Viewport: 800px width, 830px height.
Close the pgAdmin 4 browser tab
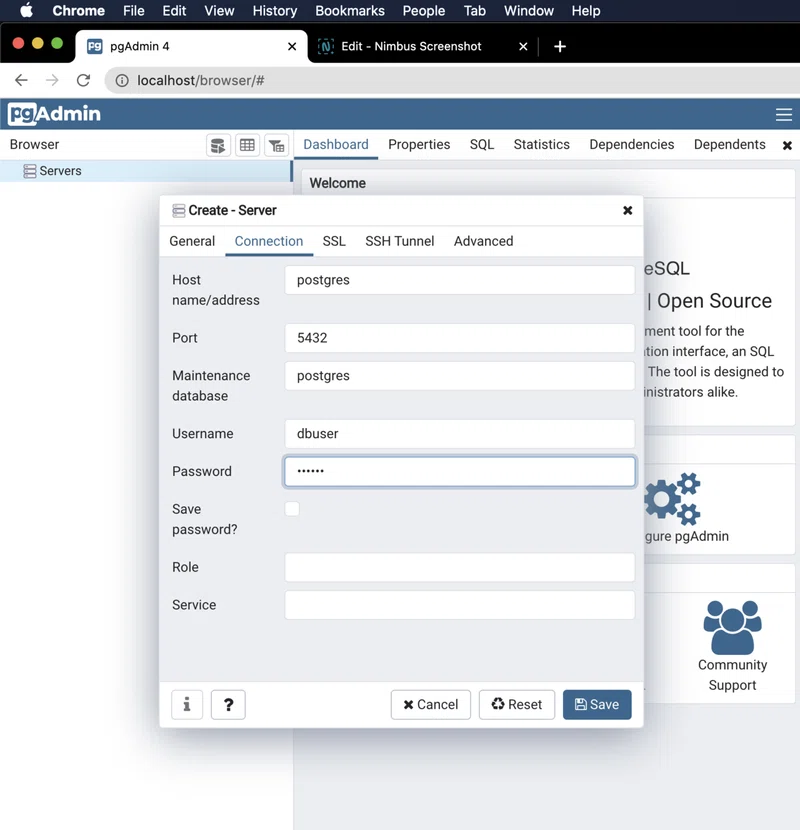pos(292,47)
